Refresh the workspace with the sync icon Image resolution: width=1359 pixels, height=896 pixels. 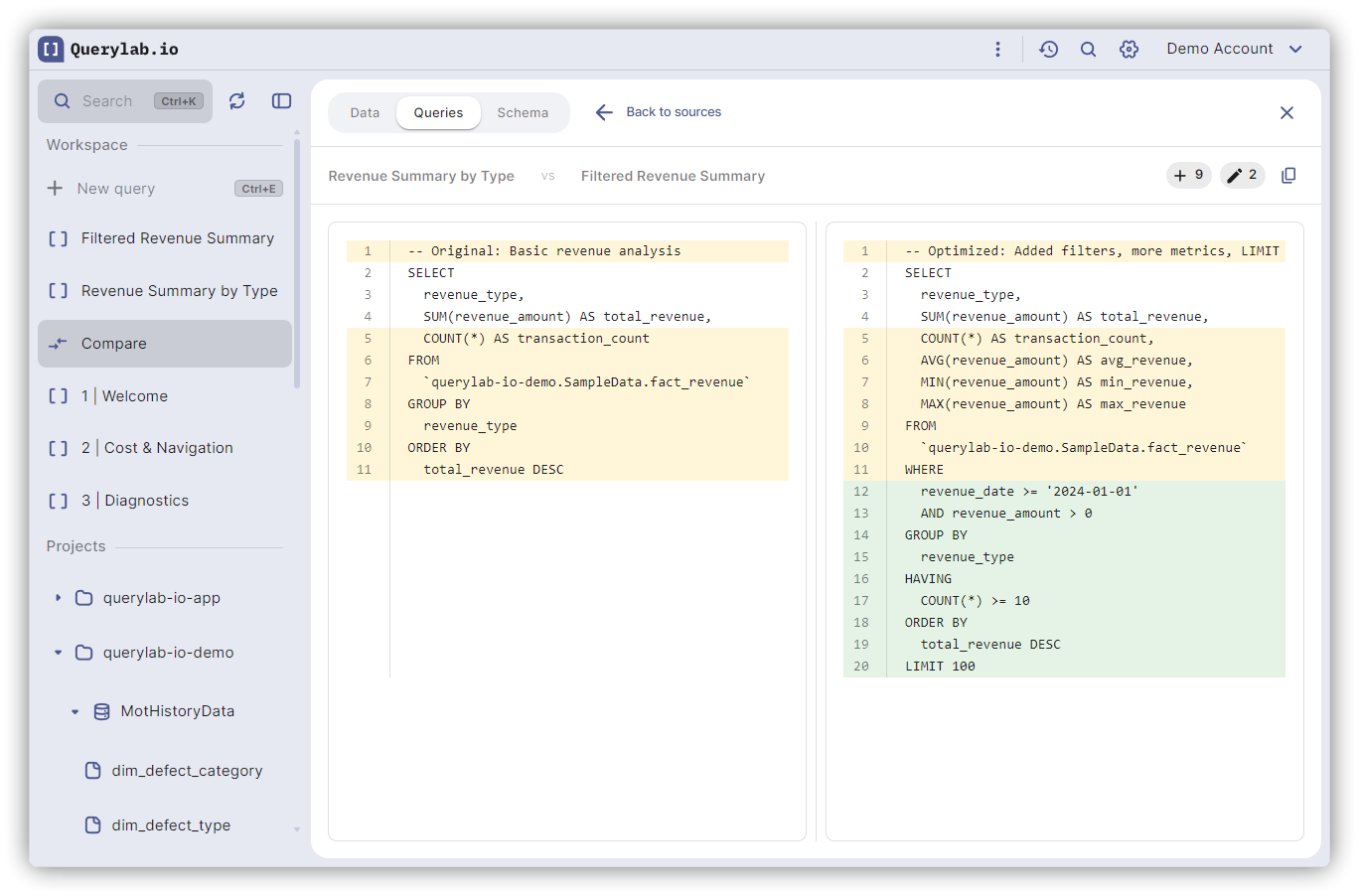click(236, 100)
